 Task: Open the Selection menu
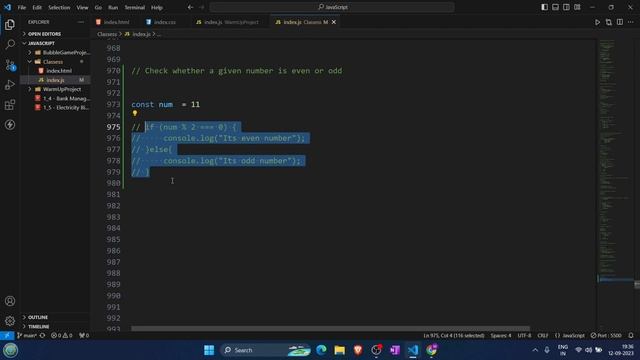pyautogui.click(x=59, y=7)
